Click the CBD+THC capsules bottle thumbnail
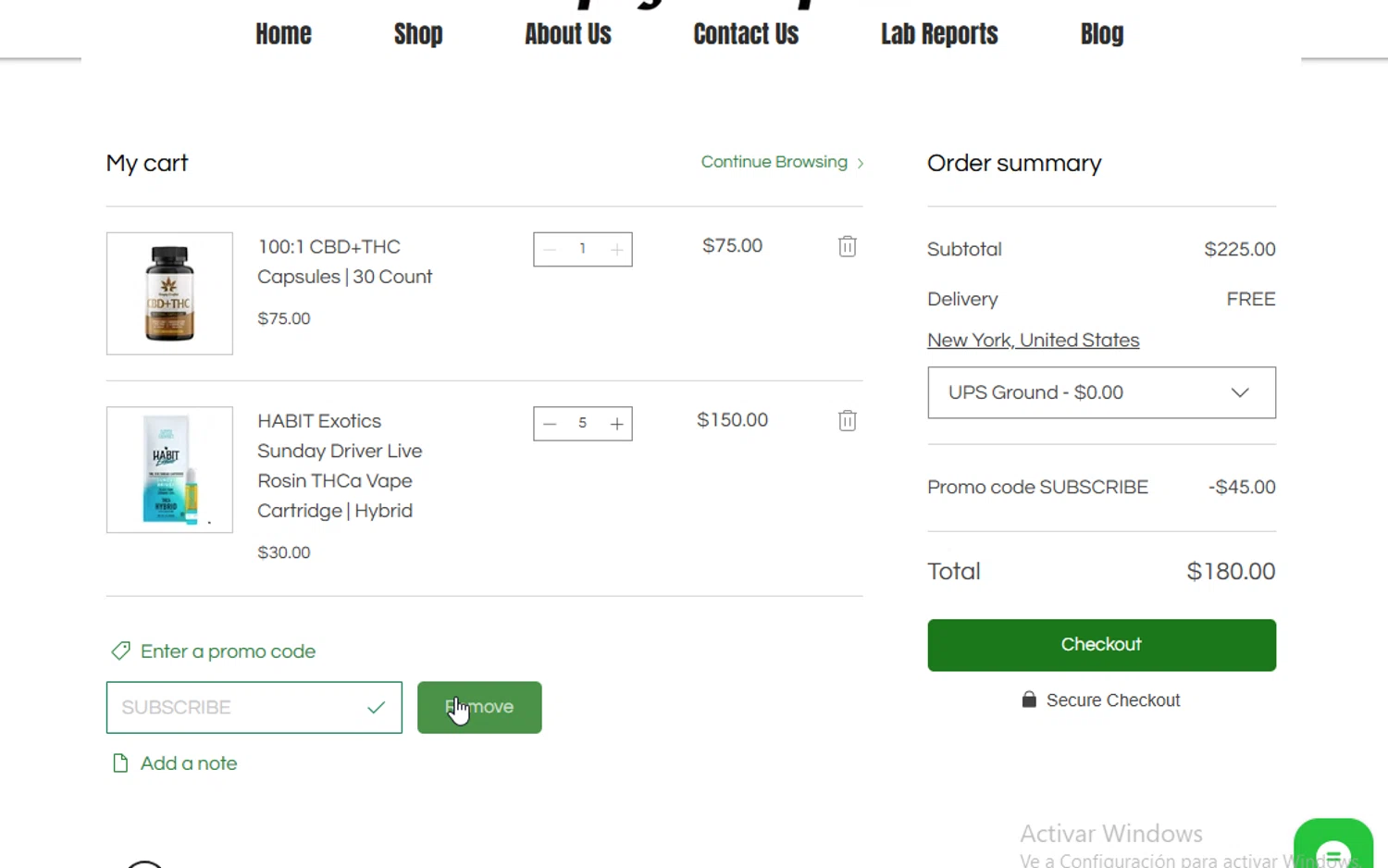Viewport: 1388px width, 868px height. coord(169,293)
